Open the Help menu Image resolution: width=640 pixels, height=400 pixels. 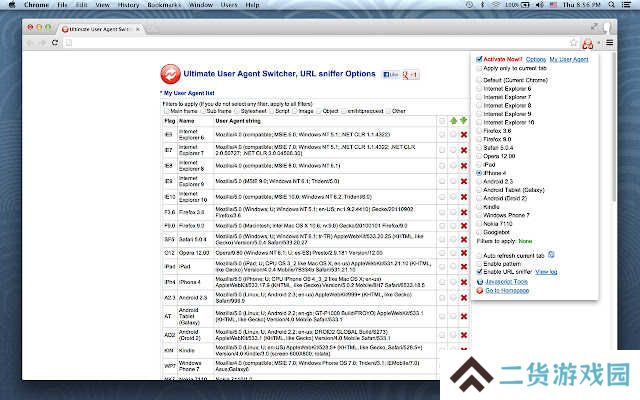[253, 5]
